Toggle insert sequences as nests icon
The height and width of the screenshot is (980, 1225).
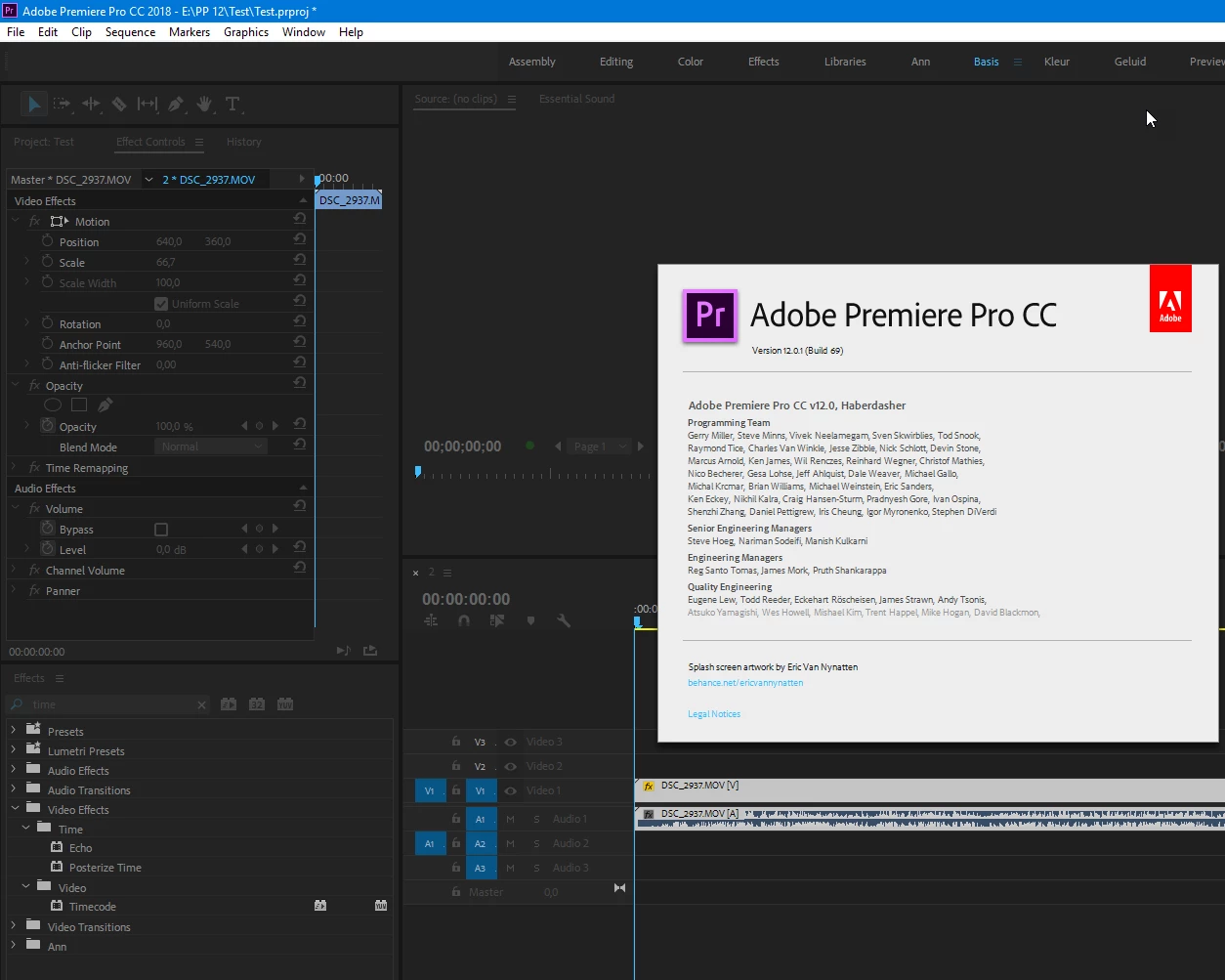[431, 620]
